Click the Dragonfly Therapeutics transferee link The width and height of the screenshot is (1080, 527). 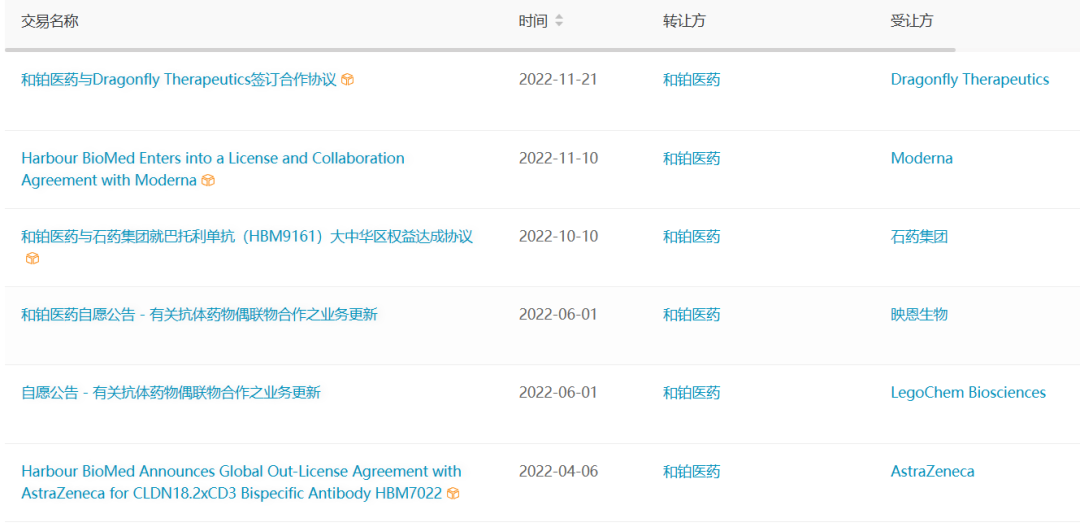[970, 79]
